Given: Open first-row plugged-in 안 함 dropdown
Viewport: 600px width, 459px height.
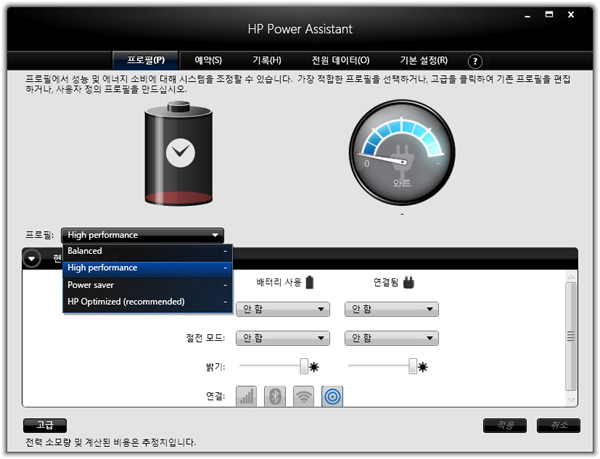Looking at the screenshot, I should (x=391, y=309).
